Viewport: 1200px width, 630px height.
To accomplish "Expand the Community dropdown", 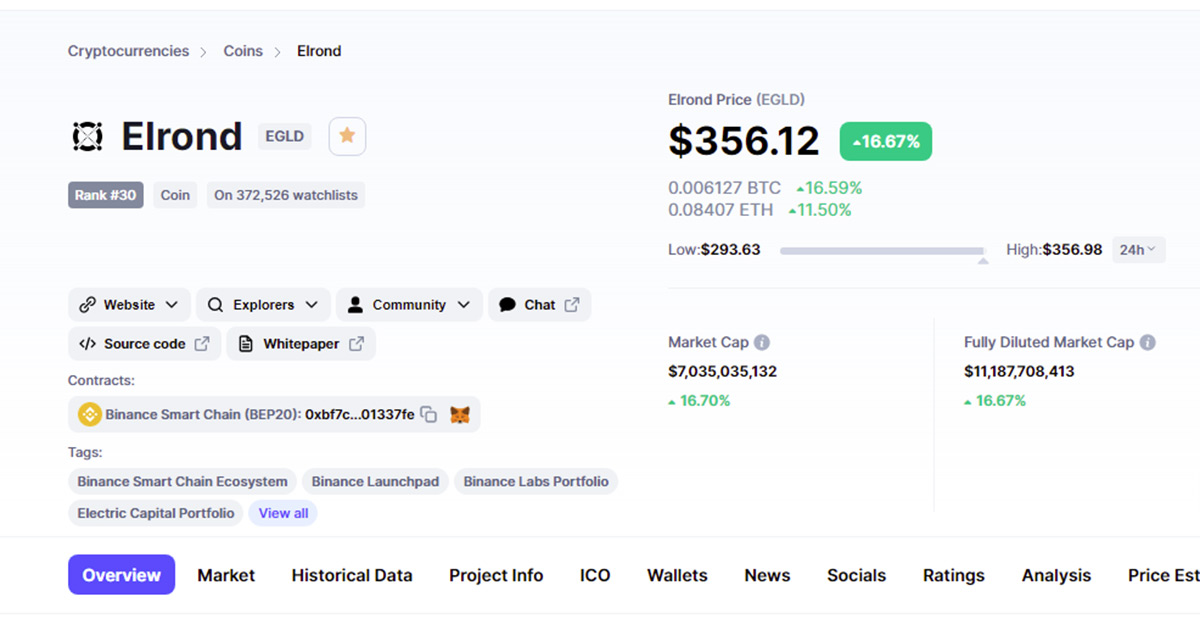I will click(x=463, y=305).
